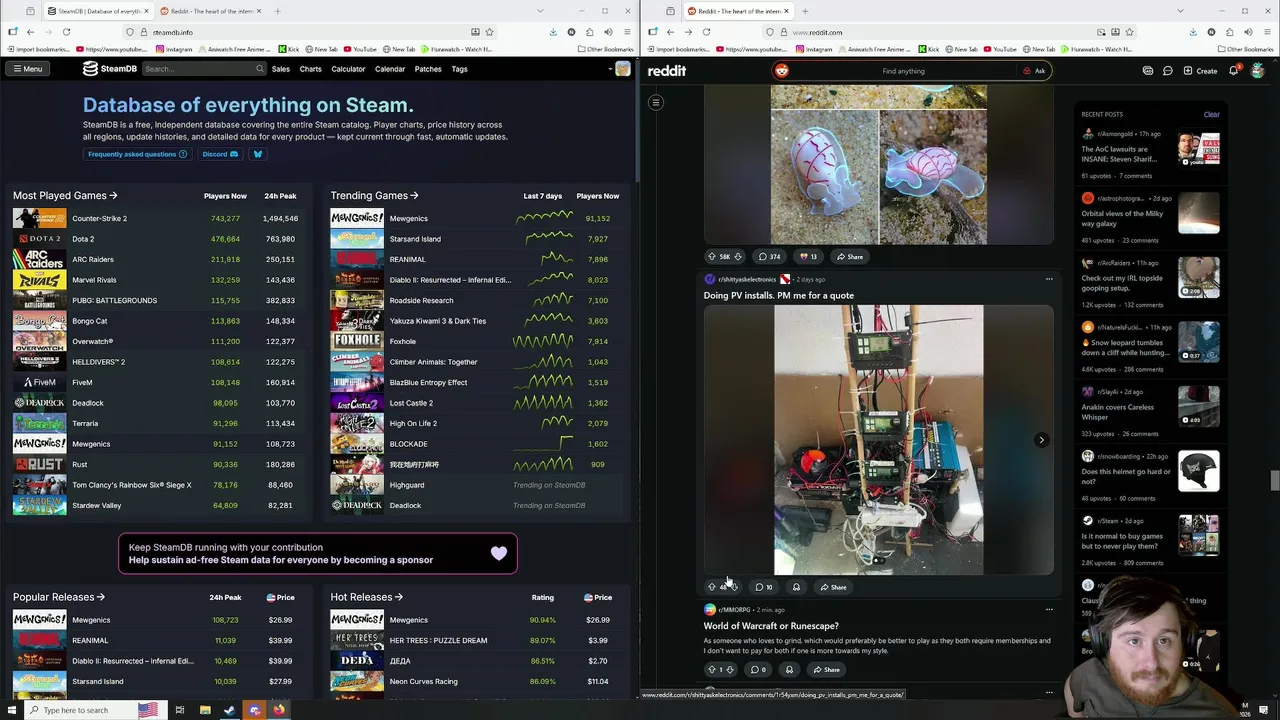Open comments on the 374-comment post

point(769,257)
